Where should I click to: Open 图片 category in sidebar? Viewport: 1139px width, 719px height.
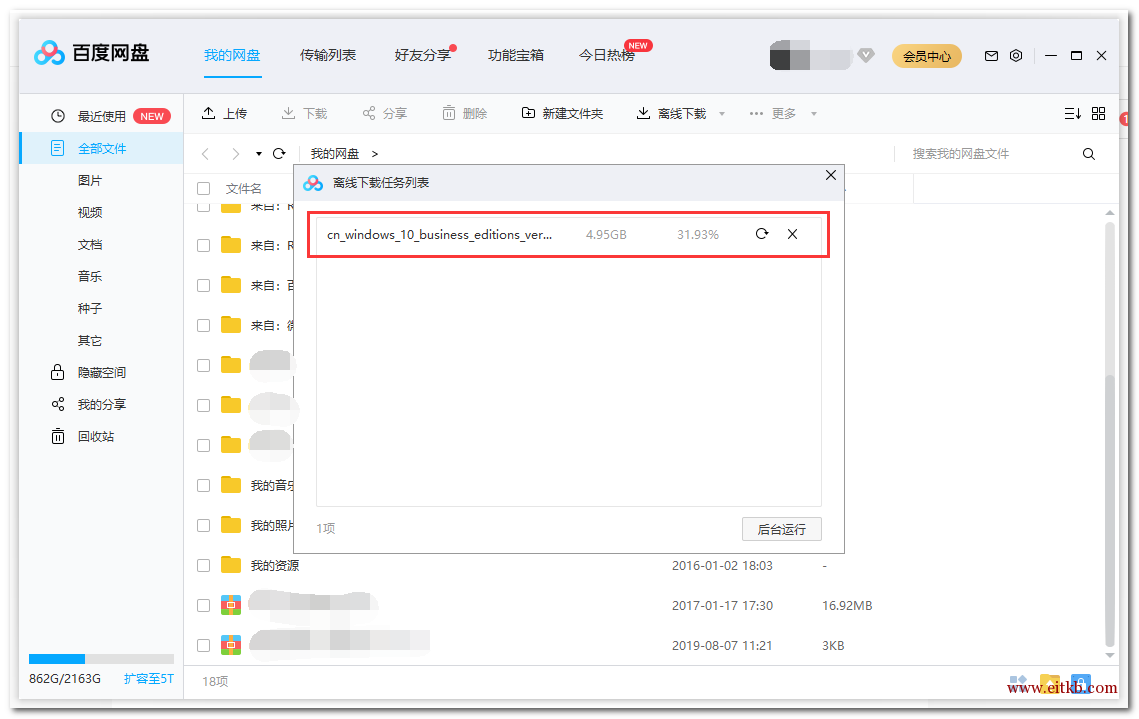[x=90, y=180]
